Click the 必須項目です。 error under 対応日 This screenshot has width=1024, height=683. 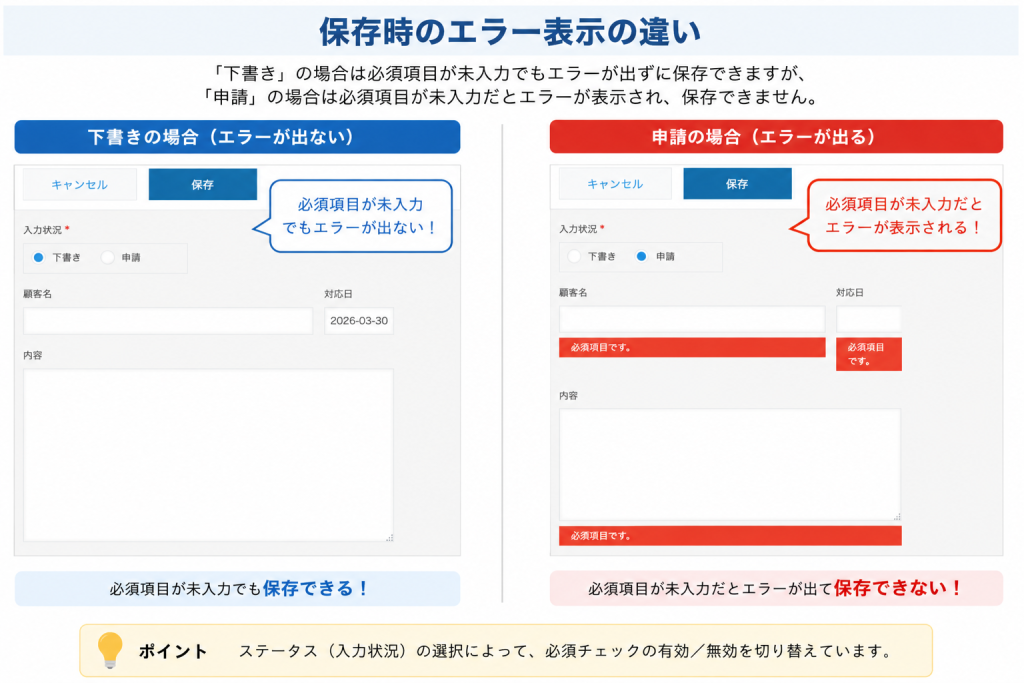tap(869, 354)
